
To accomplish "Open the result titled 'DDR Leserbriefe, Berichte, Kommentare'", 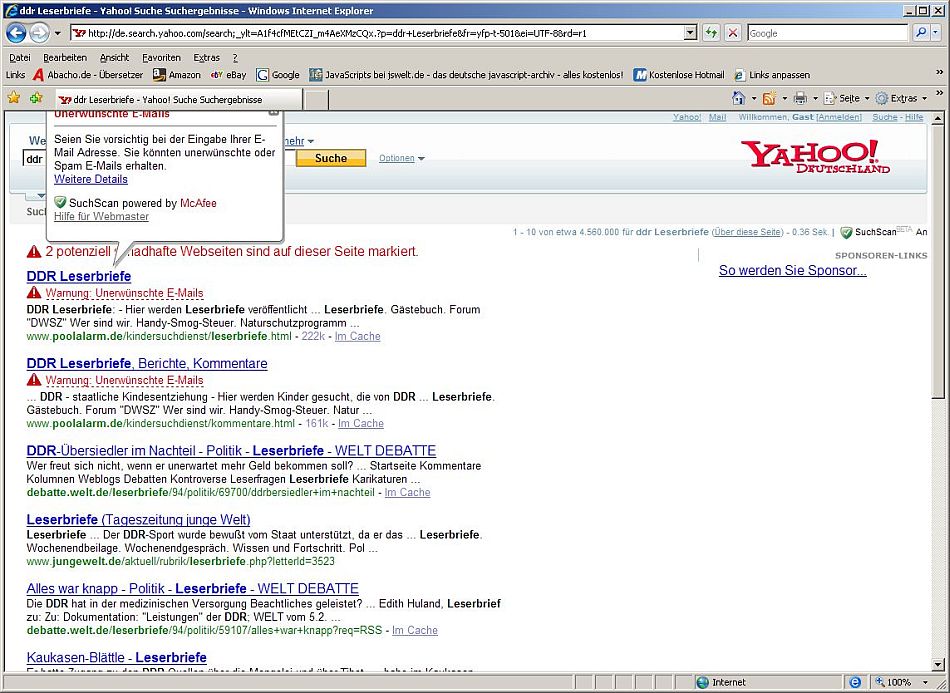I will pos(147,363).
